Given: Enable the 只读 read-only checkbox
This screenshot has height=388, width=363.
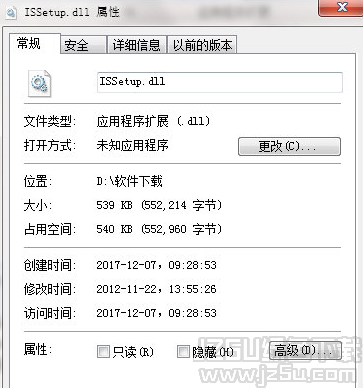Looking at the screenshot, I should pyautogui.click(x=103, y=351).
